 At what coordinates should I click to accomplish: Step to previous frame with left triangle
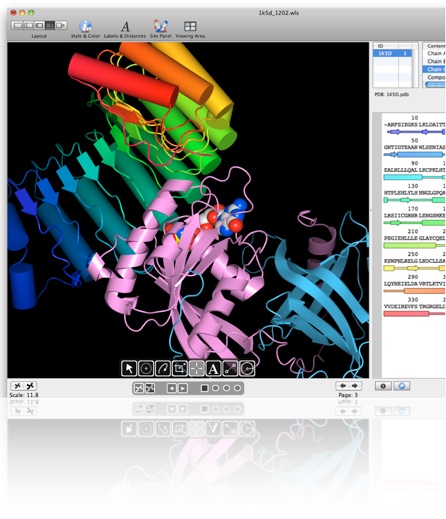tap(171, 388)
